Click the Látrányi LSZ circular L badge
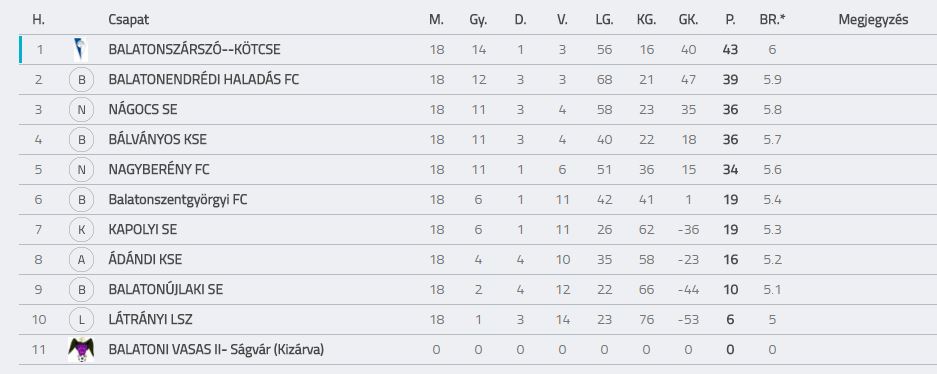 (82, 320)
